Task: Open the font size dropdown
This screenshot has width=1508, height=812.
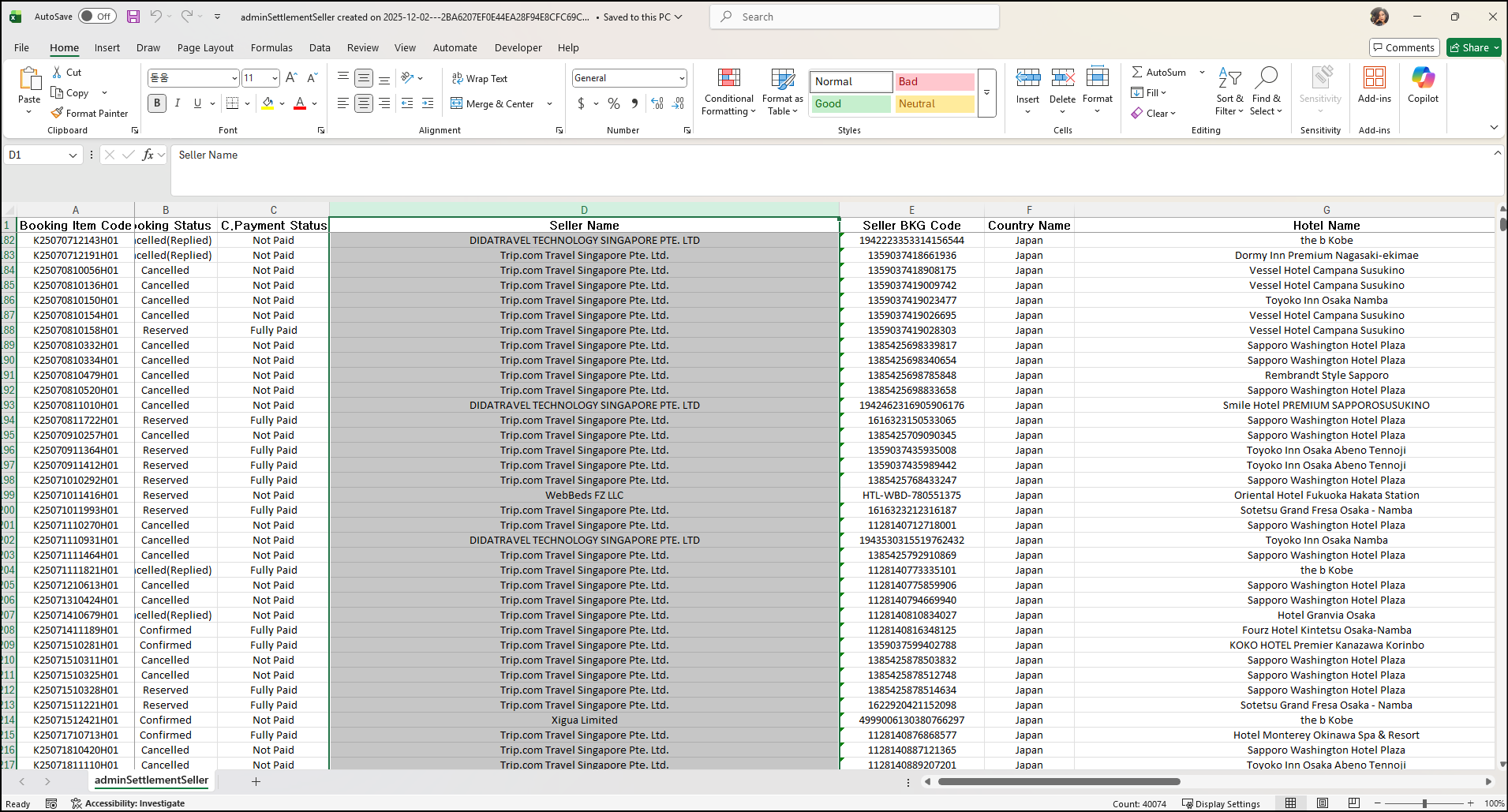Action: (x=275, y=78)
